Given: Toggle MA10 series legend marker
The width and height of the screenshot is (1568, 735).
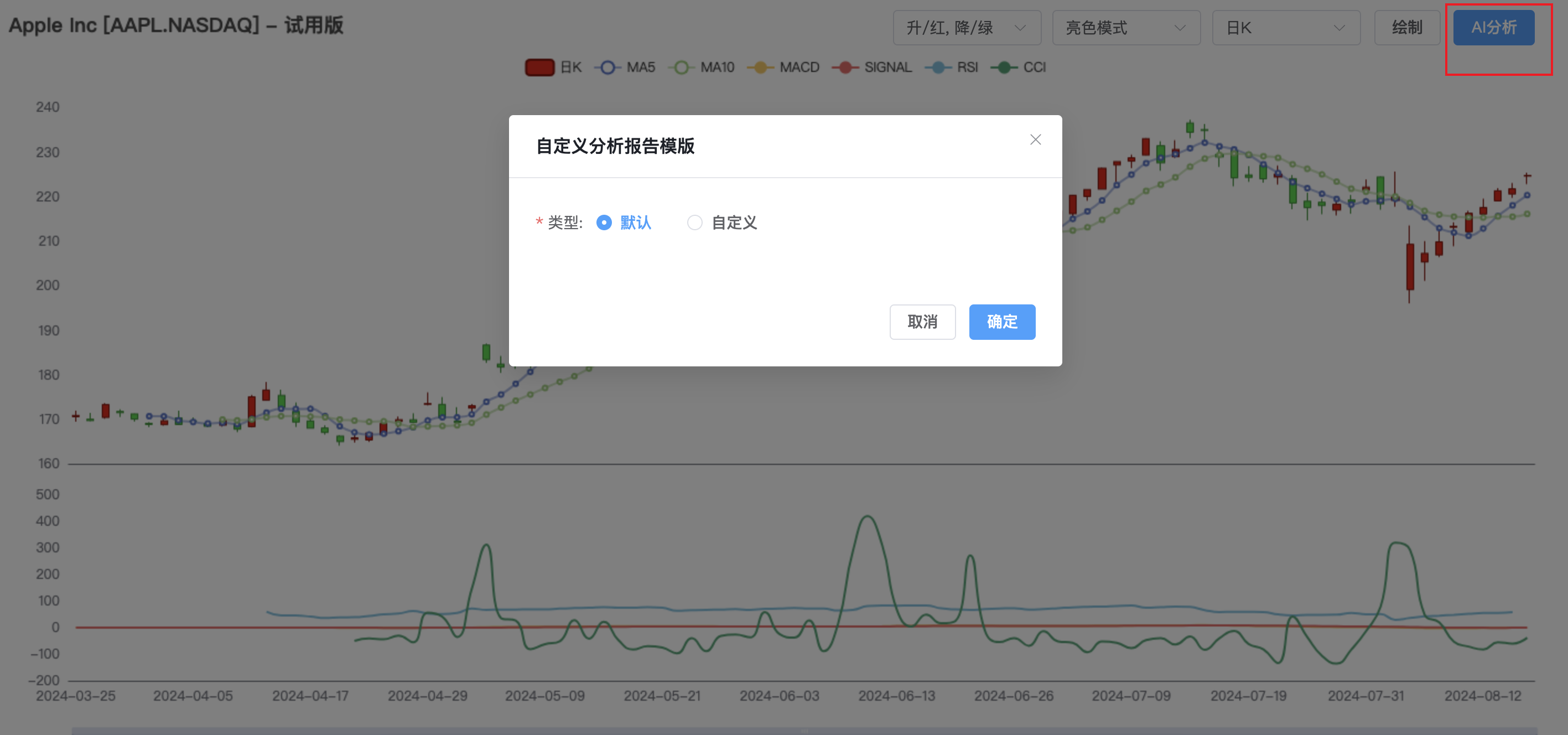Looking at the screenshot, I should click(682, 68).
